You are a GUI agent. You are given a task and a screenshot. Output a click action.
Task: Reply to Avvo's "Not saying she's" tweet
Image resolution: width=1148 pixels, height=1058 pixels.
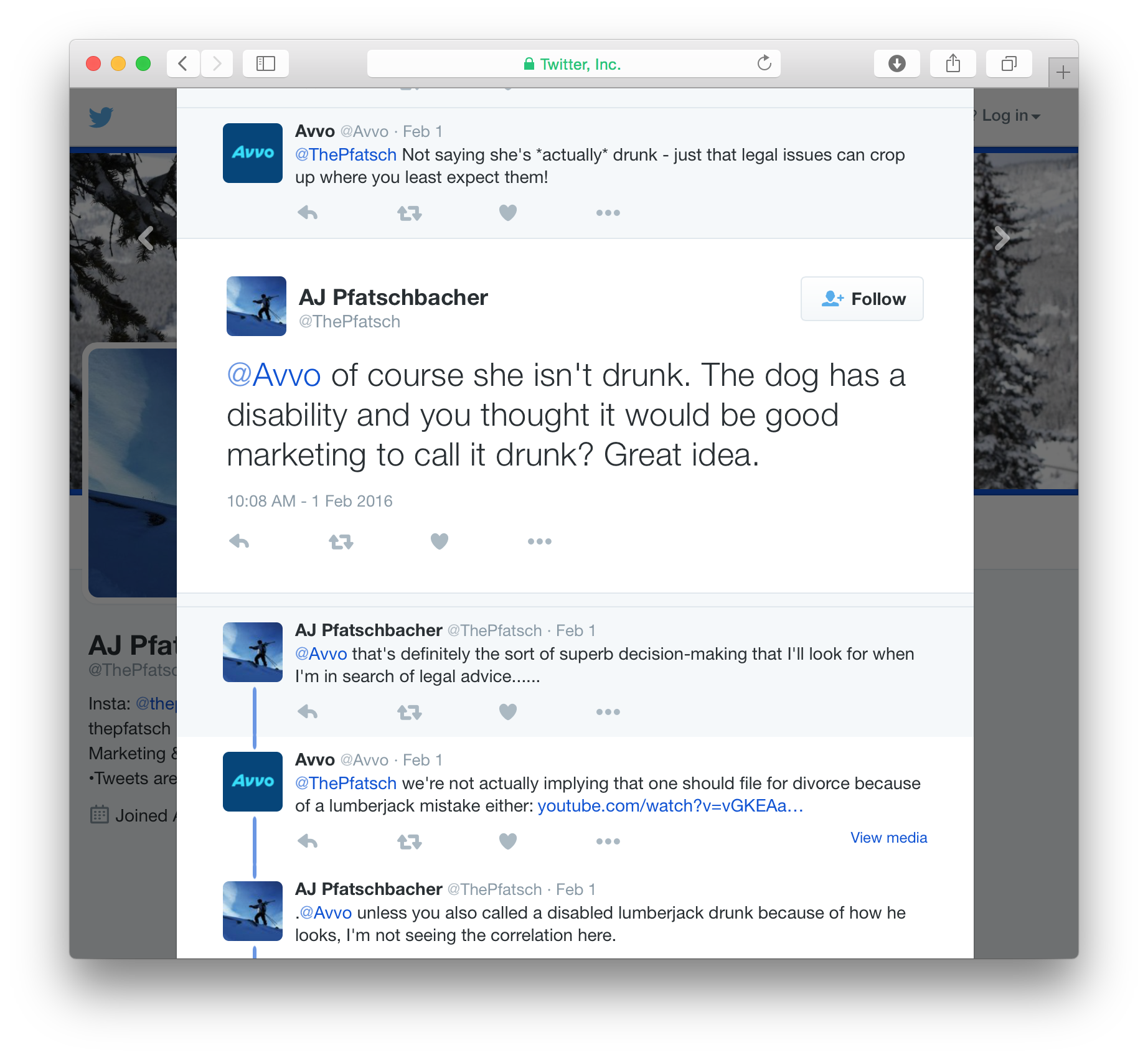[x=308, y=213]
